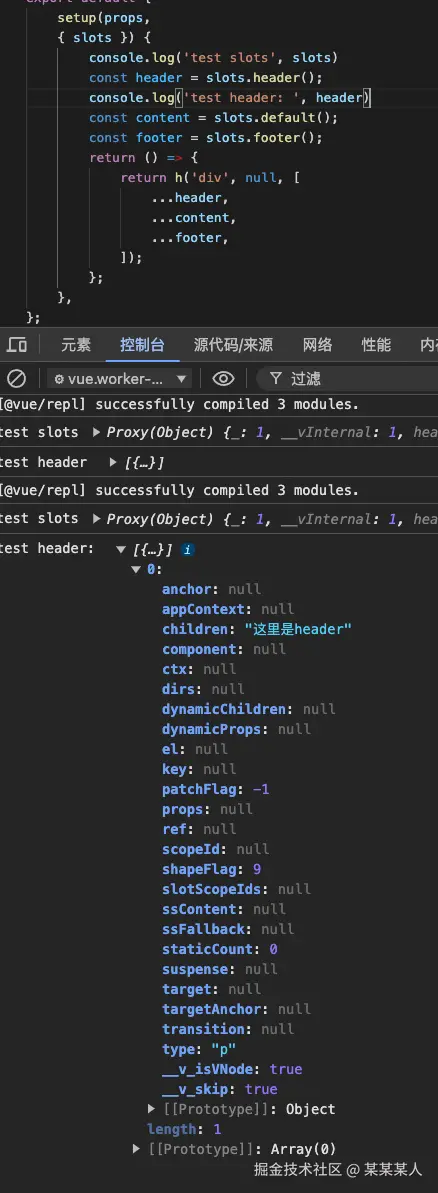Image resolution: width=438 pixels, height=1193 pixels.
Task: Click the ssFallback: null property
Action: (x=228, y=929)
